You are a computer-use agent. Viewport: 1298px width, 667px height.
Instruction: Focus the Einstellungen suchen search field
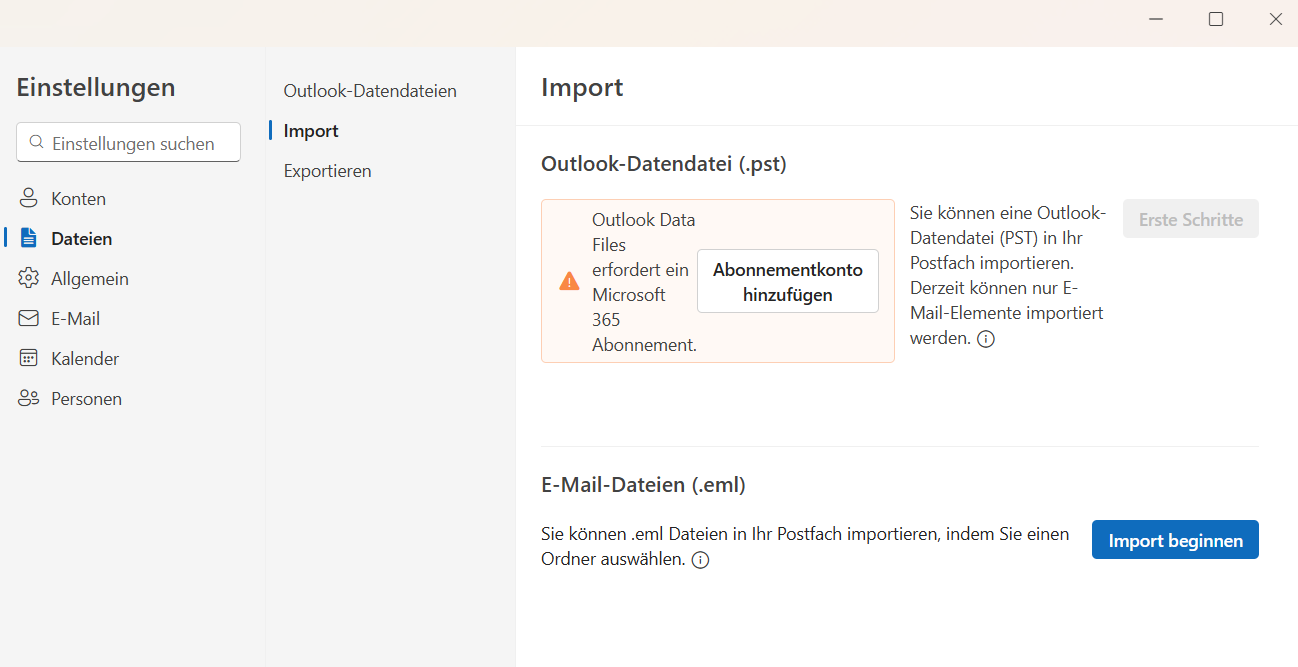[x=140, y=143]
